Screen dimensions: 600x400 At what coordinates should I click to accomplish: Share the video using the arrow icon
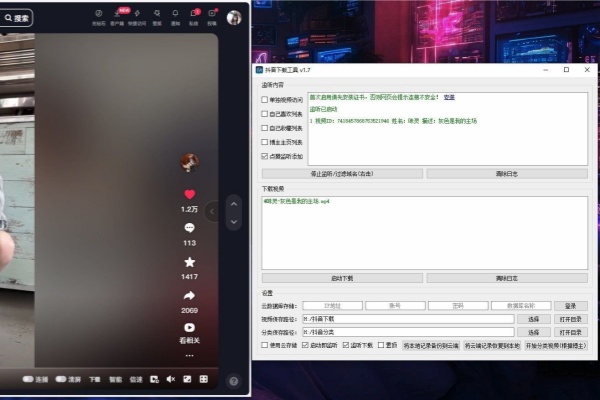[189, 296]
